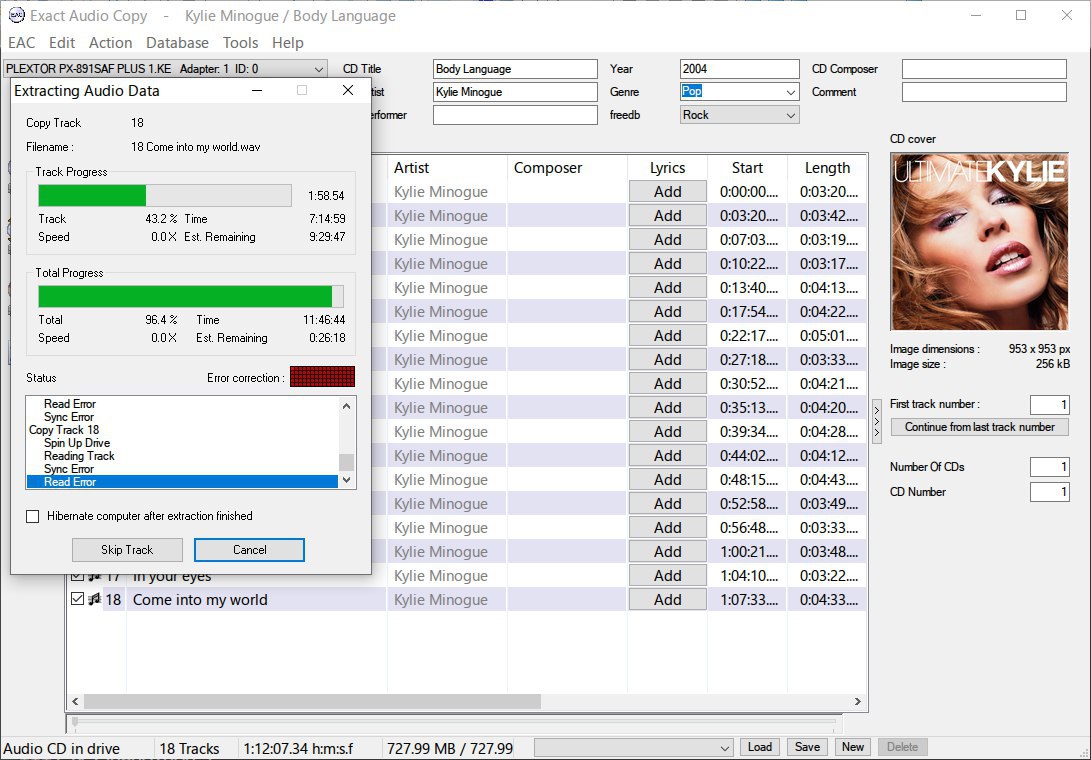The height and width of the screenshot is (760, 1091).
Task: Add lyrics for track starting at 0:22:17
Action: [x=667, y=336]
